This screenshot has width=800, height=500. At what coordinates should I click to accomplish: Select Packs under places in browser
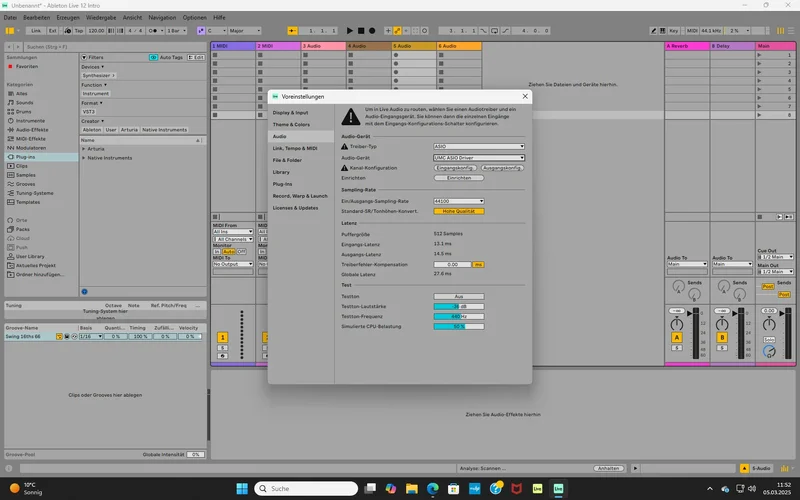coord(23,229)
